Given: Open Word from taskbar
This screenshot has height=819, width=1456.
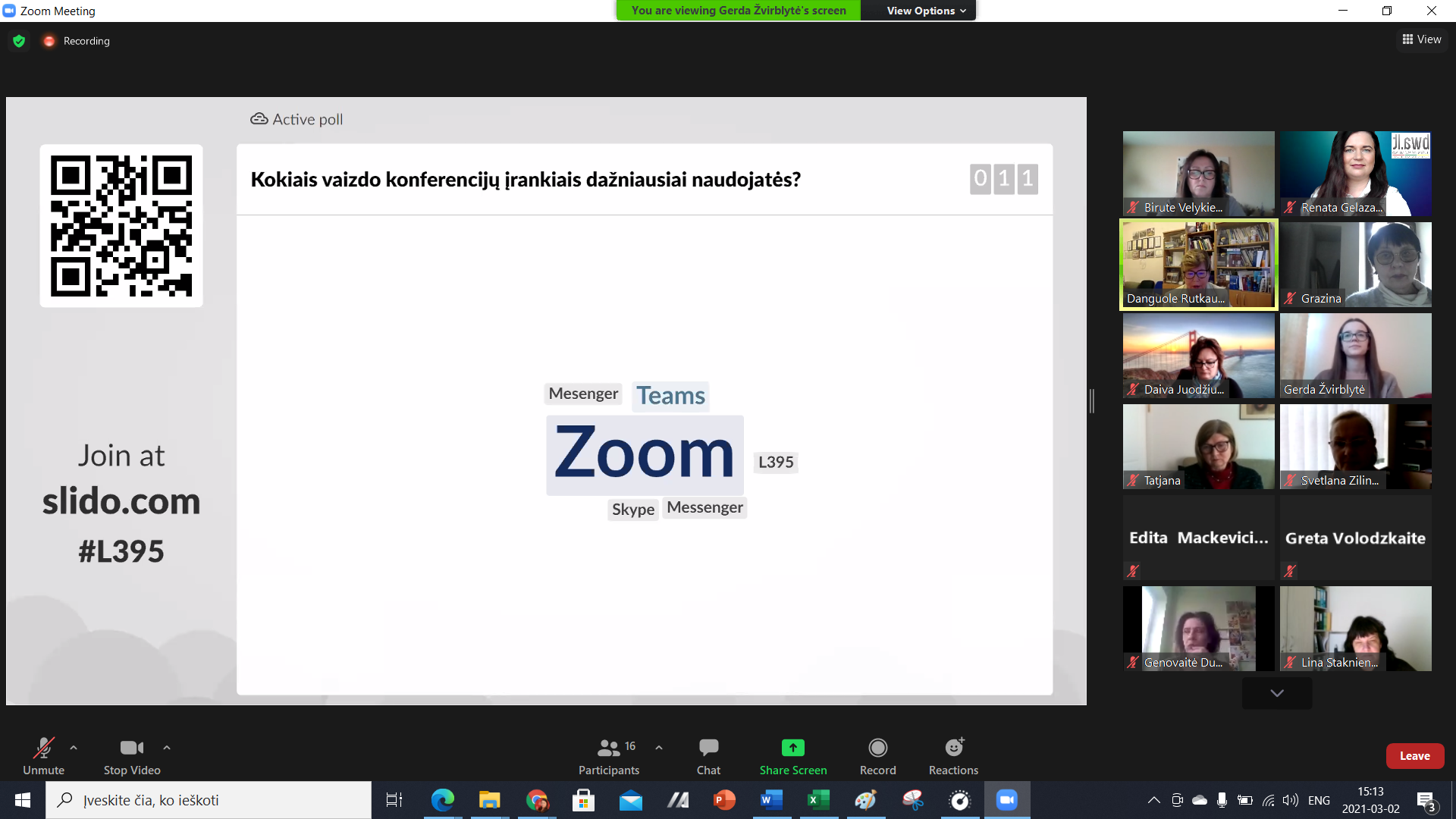Looking at the screenshot, I should (771, 800).
